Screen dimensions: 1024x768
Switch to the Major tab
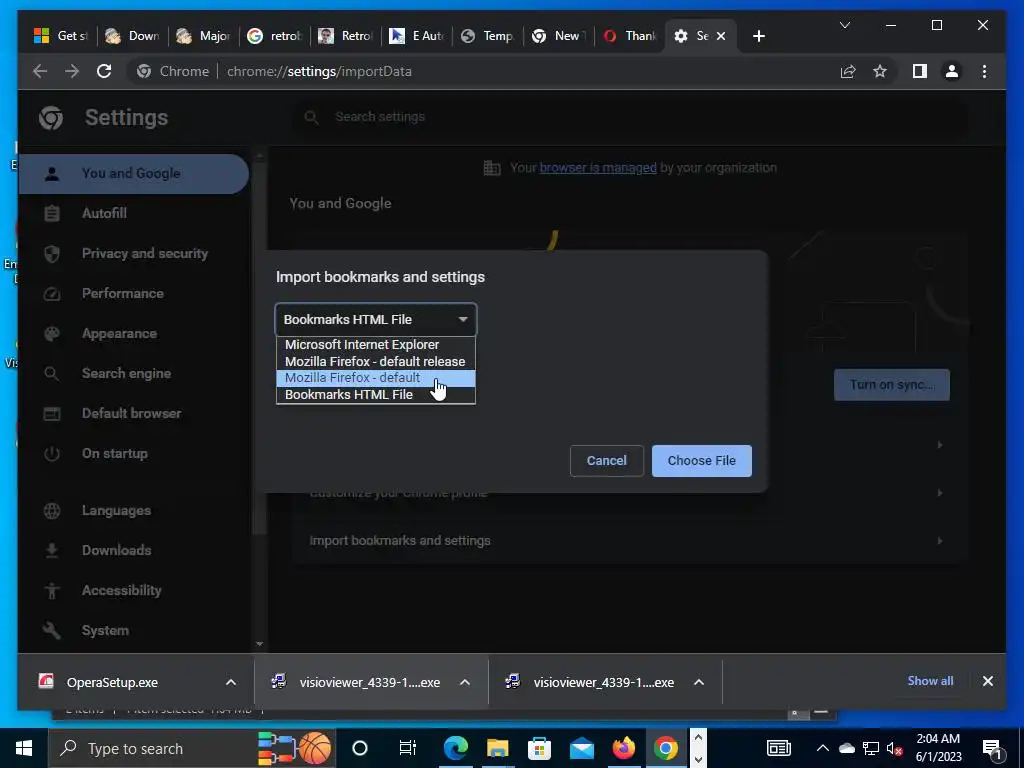204,36
